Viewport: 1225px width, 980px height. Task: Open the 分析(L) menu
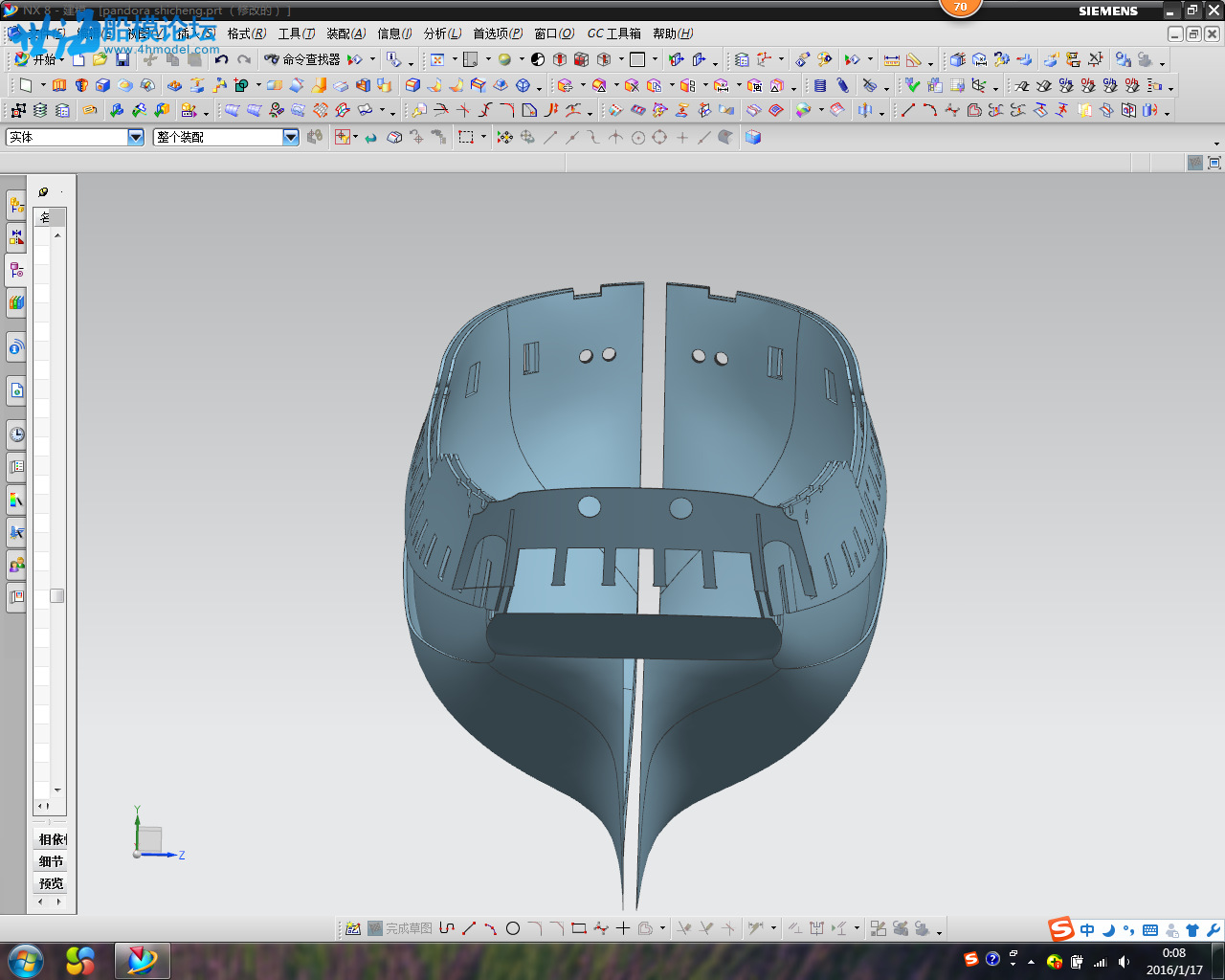(442, 33)
